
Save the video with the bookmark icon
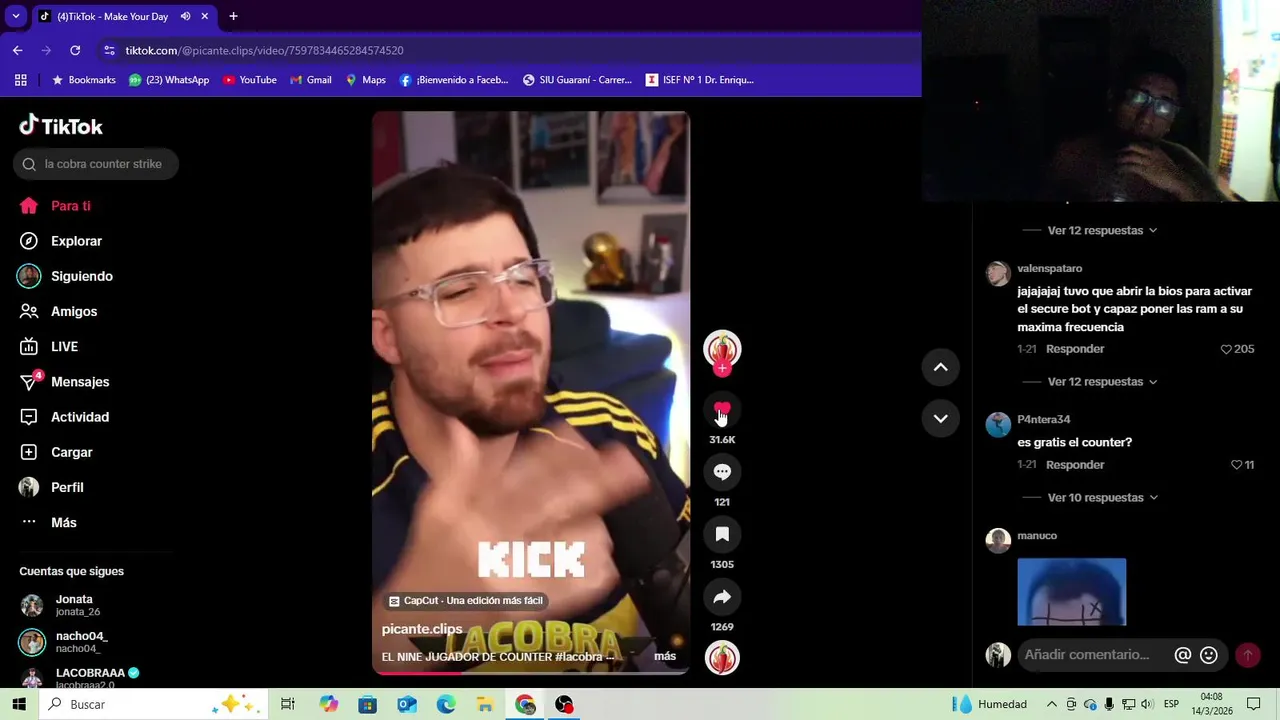tap(722, 534)
